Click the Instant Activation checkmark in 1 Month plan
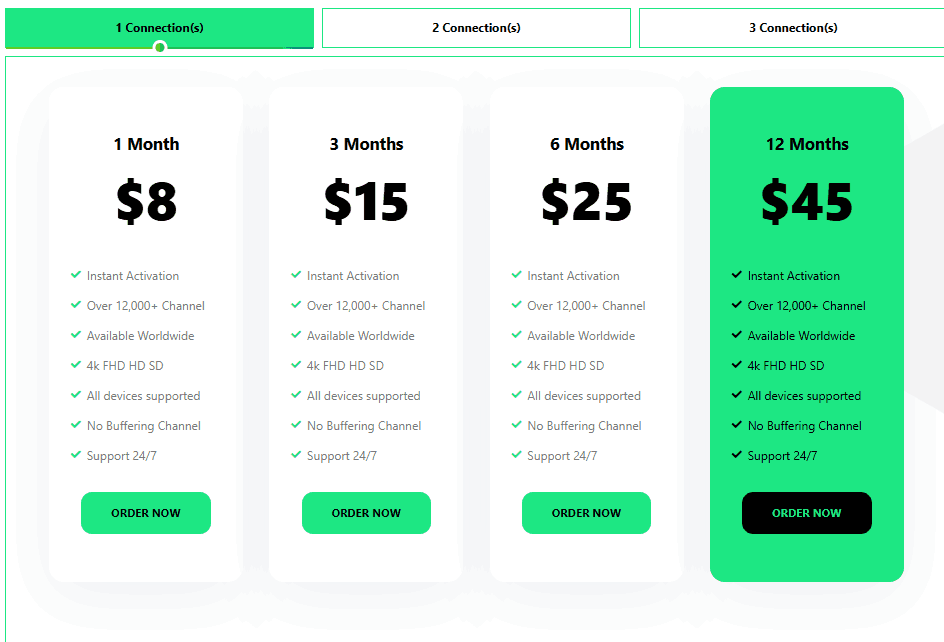 click(76, 275)
